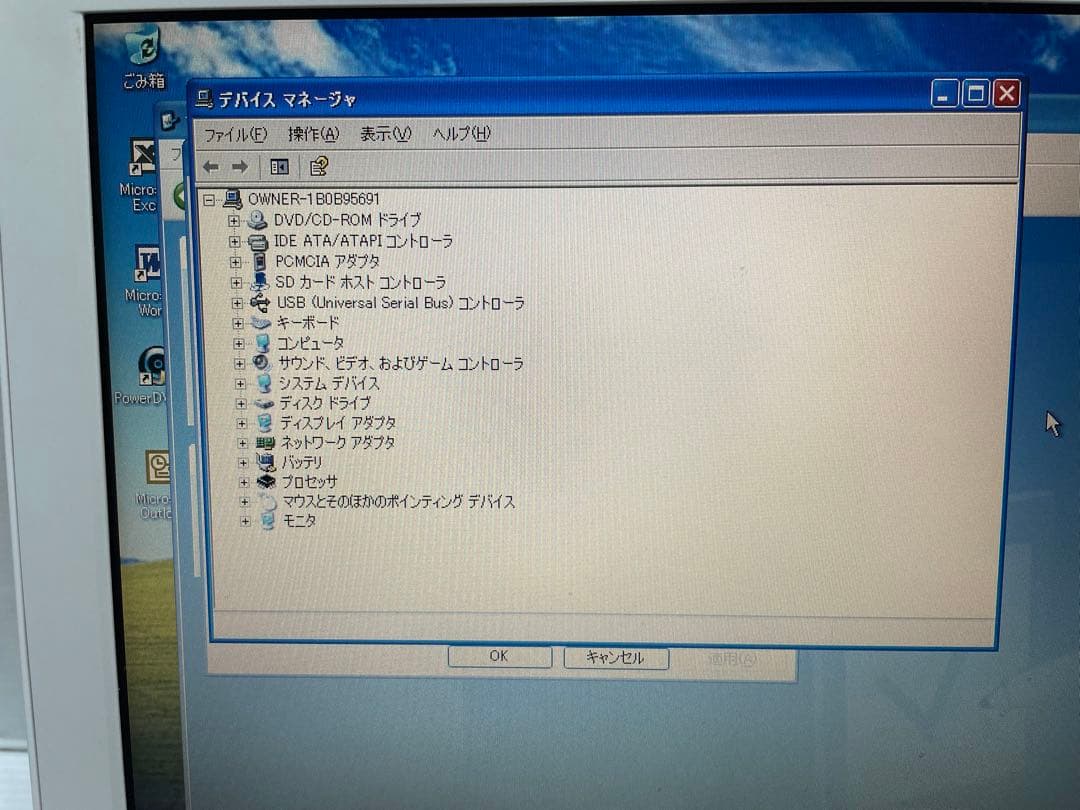Image resolution: width=1080 pixels, height=810 pixels.
Task: Open the 操作(A) menu
Action: point(313,134)
